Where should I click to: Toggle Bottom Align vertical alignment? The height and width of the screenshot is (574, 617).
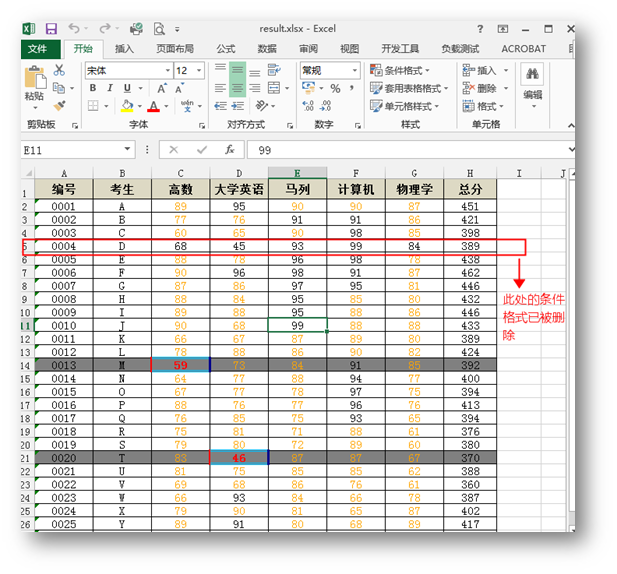click(x=255, y=73)
